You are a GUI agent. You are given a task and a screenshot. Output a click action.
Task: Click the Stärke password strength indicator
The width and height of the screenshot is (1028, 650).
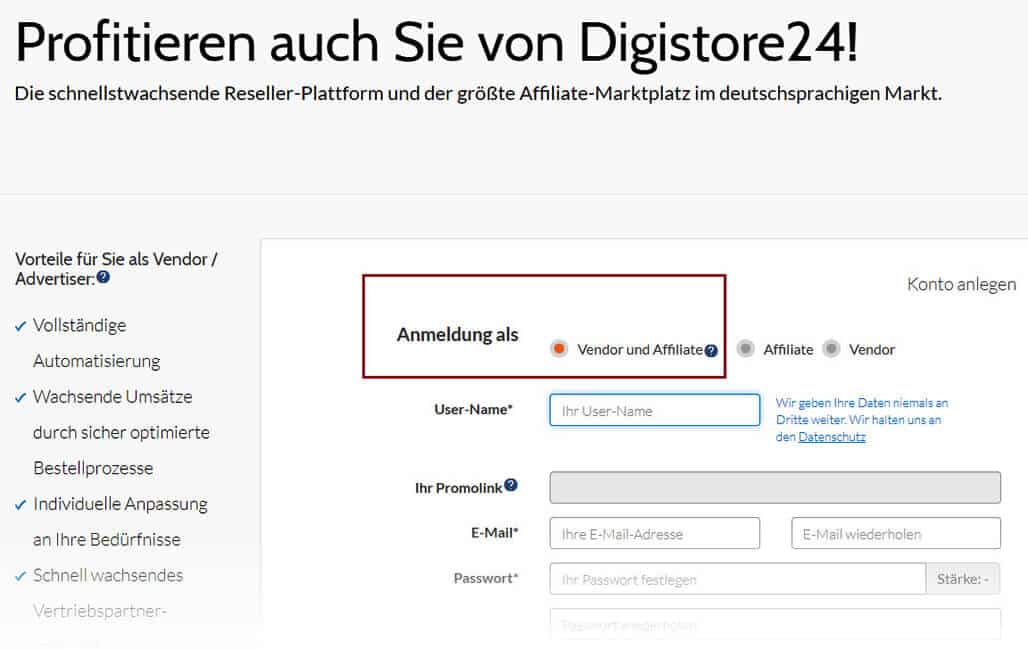coord(962,579)
